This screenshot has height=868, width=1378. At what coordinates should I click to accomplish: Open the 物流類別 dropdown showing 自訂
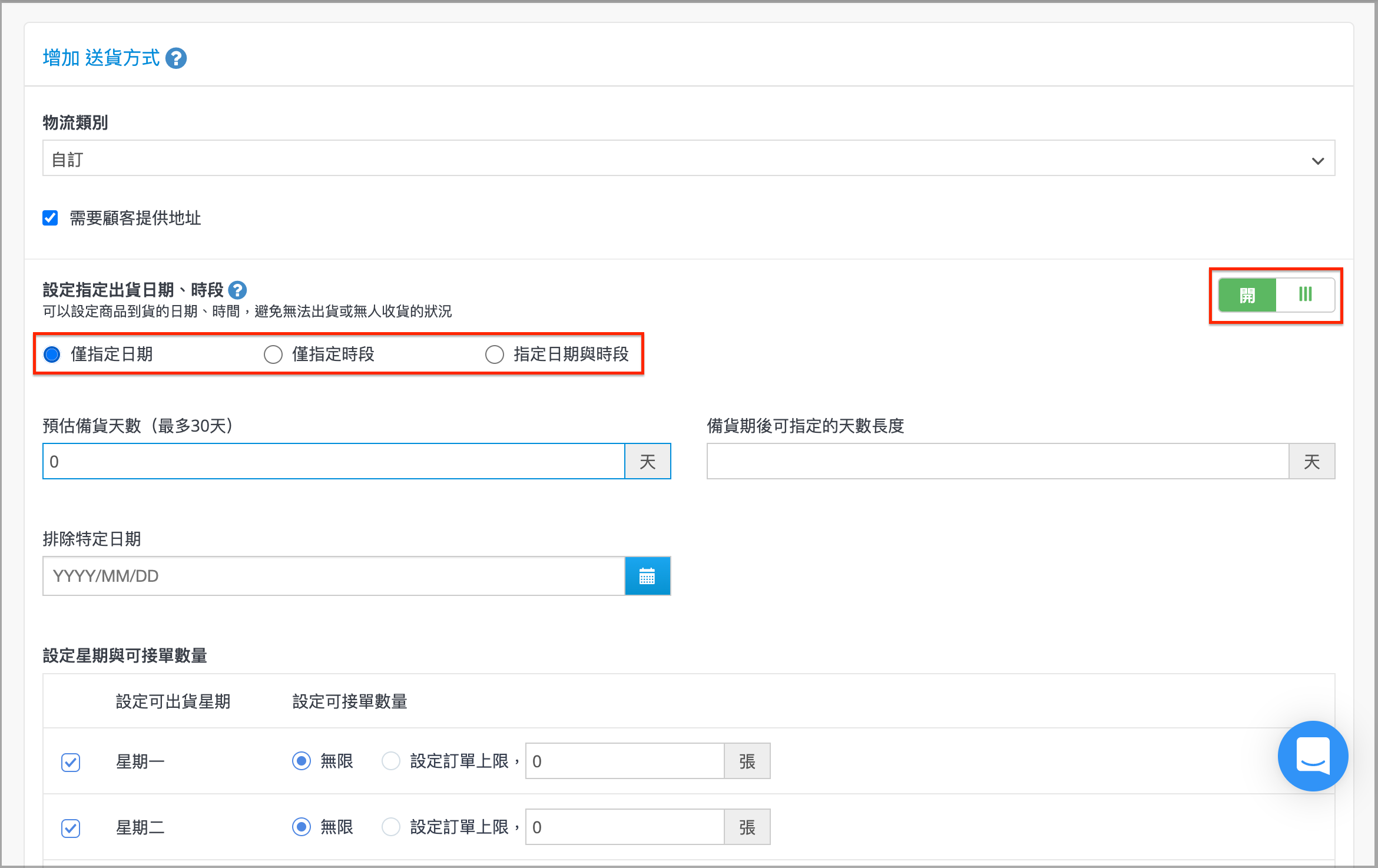[688, 159]
